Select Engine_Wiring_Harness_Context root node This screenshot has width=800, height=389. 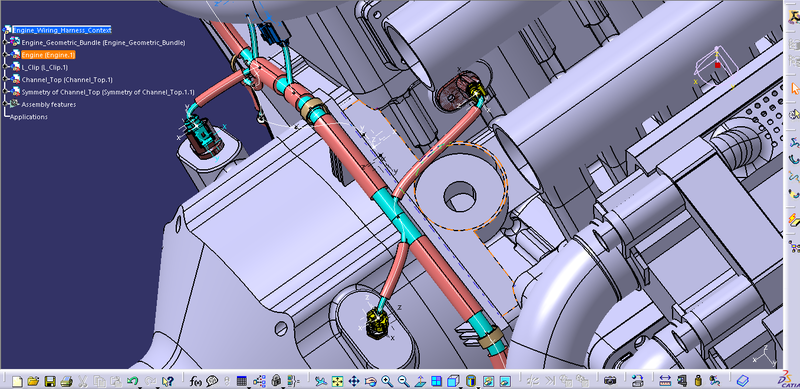pyautogui.click(x=61, y=30)
